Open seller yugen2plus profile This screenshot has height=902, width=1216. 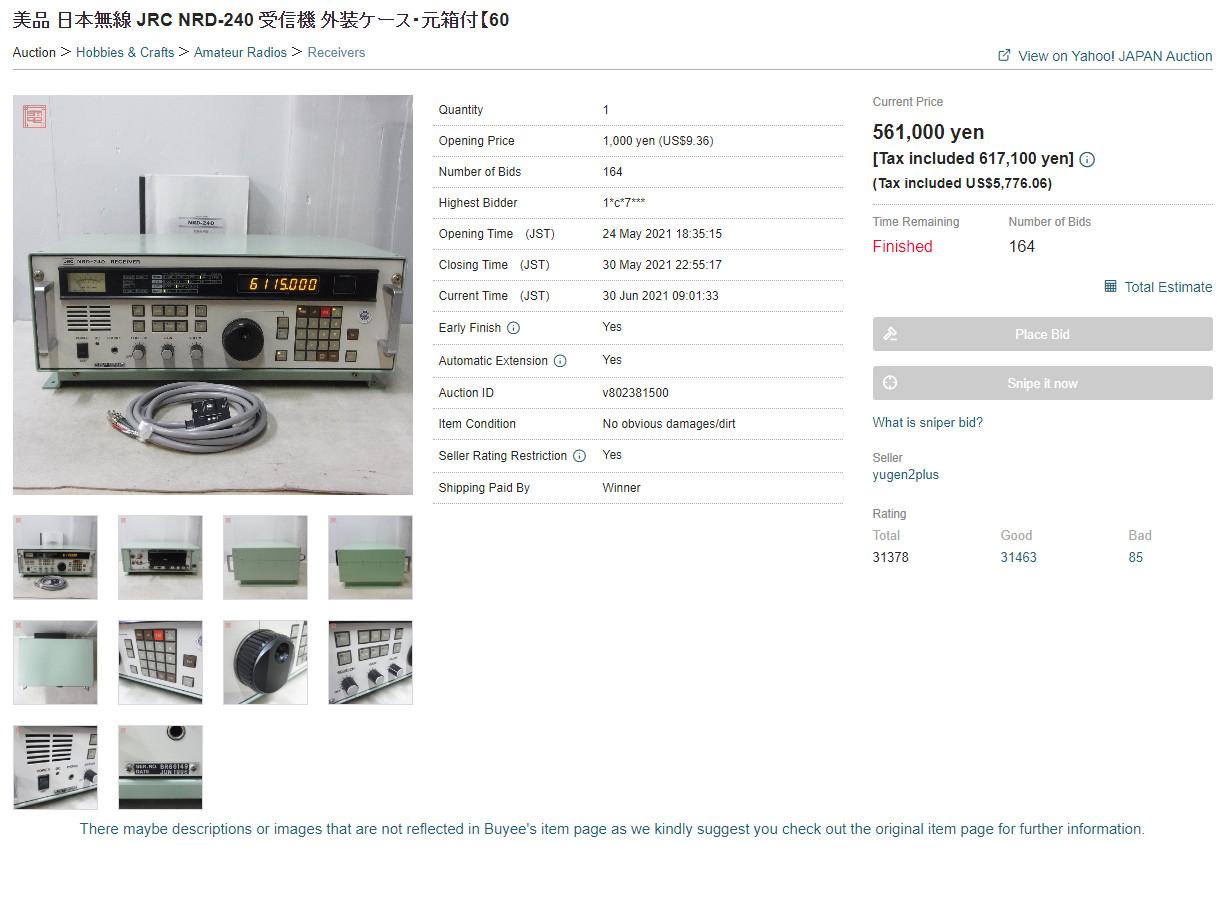click(905, 475)
